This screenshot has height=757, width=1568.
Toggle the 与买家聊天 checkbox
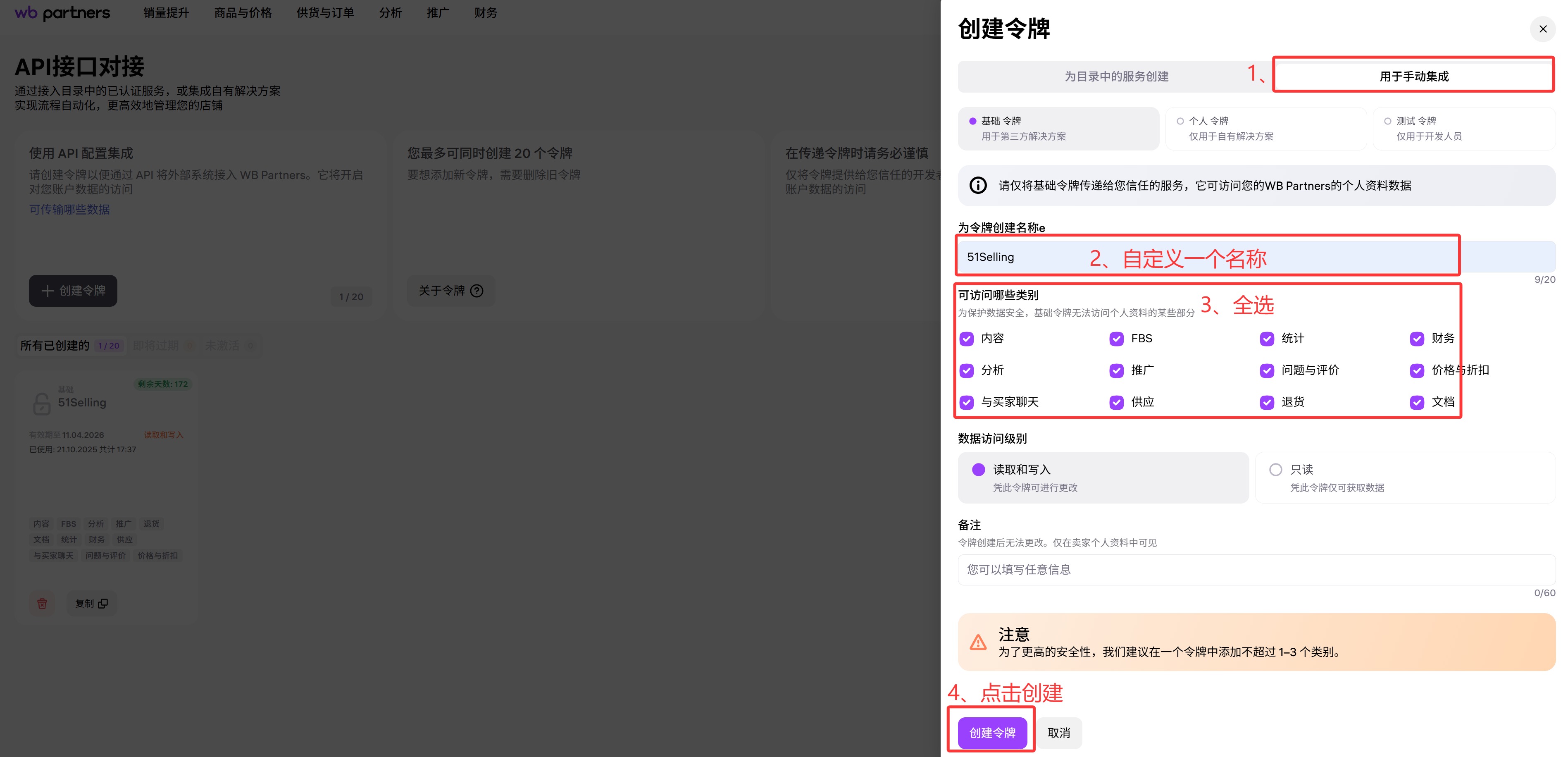click(x=967, y=402)
